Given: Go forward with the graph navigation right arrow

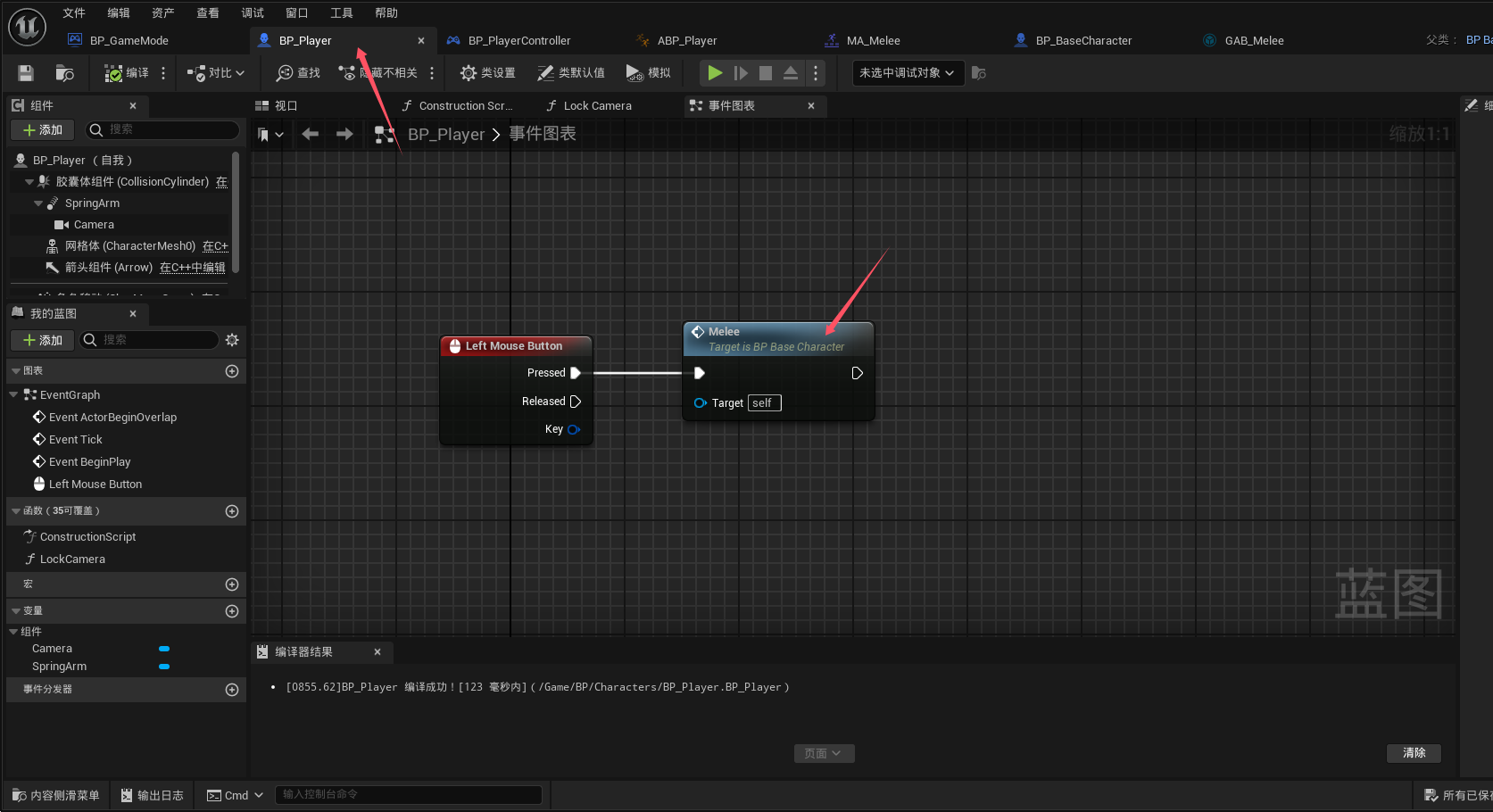Looking at the screenshot, I should [344, 134].
